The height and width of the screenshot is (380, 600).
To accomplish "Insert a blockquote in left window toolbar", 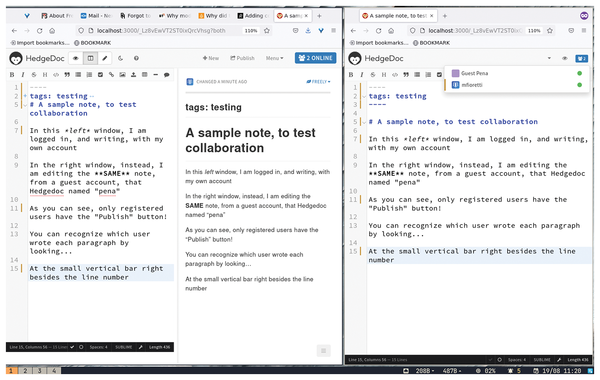I will coord(67,75).
